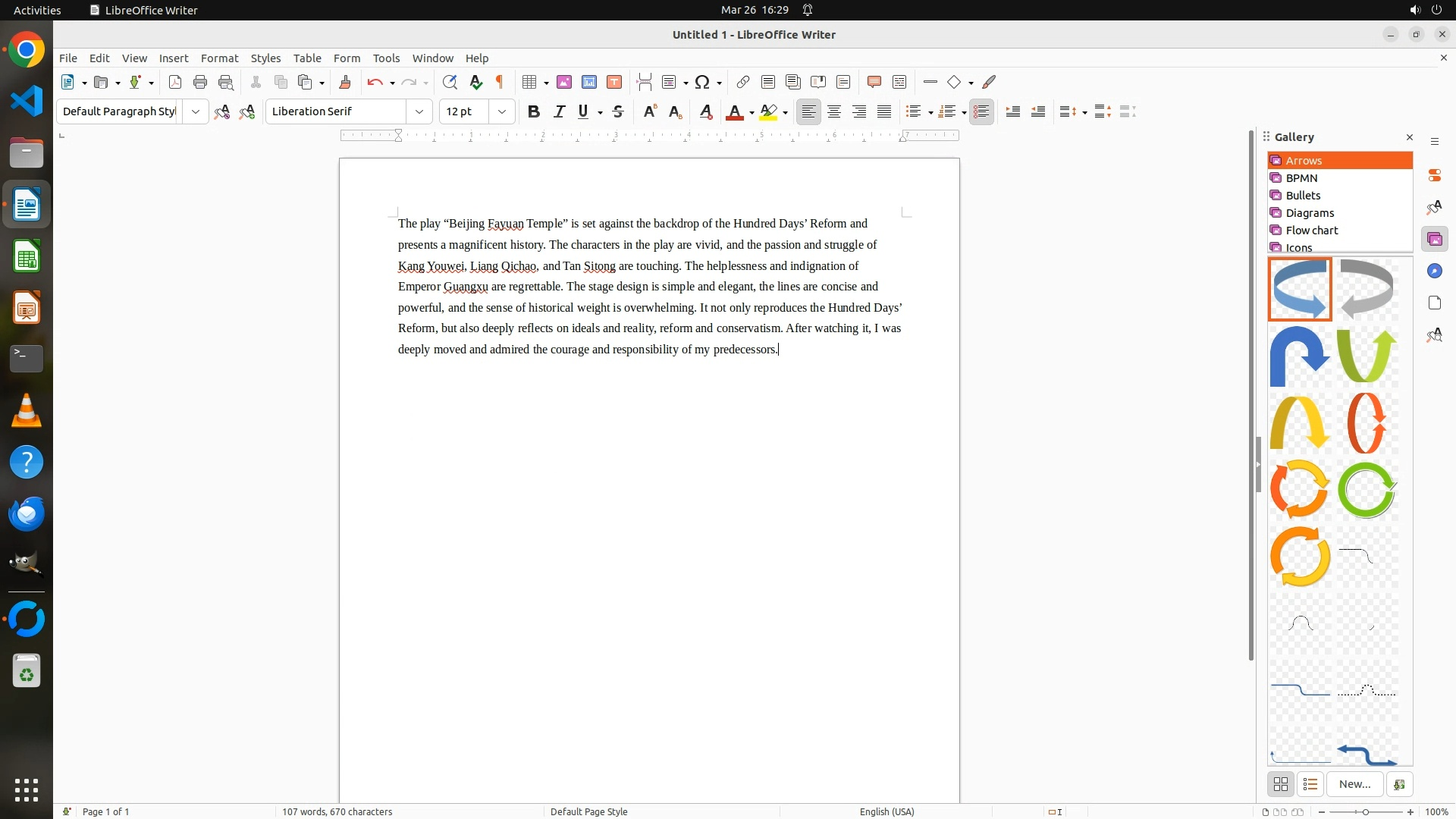
Task: Click the Strikethrough formatting icon
Action: coord(618,111)
